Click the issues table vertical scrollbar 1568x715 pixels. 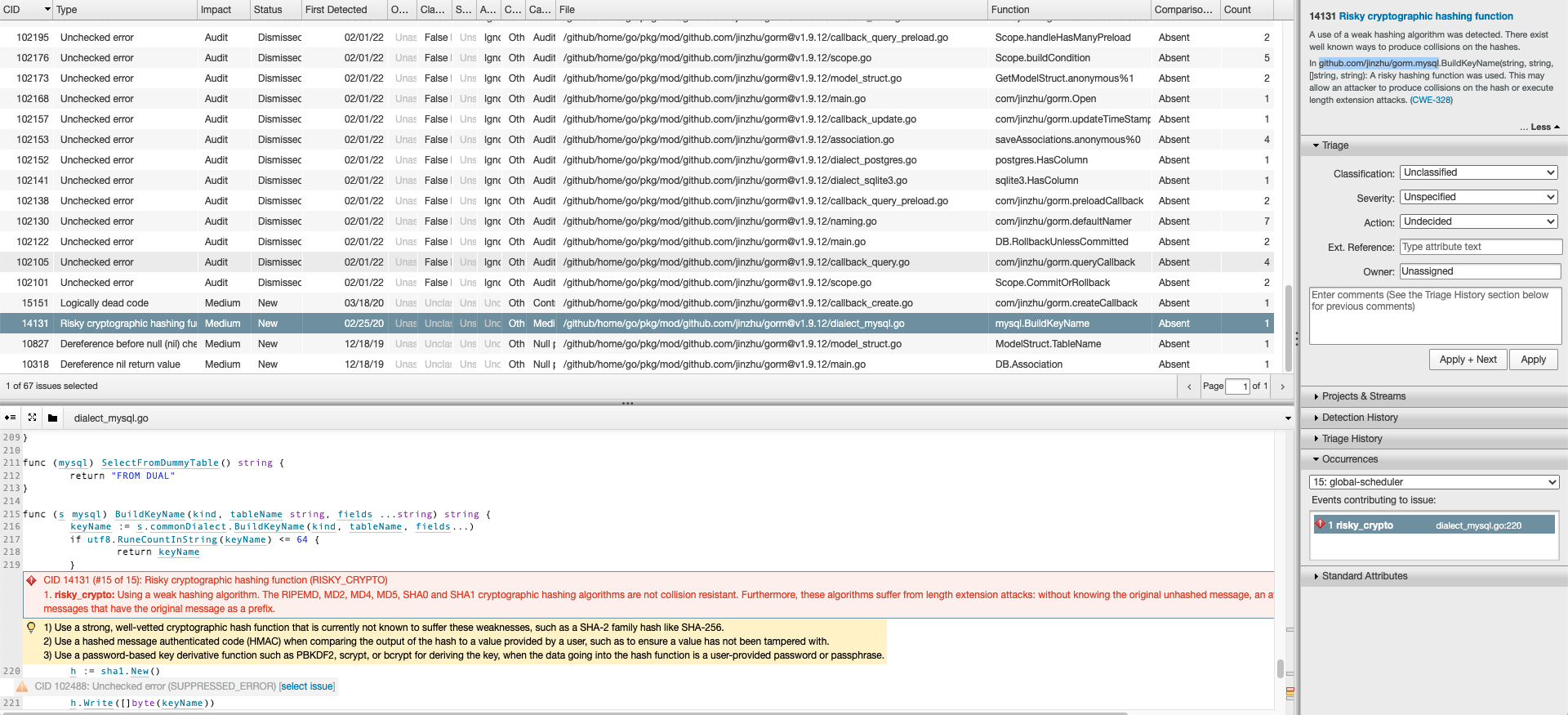click(1289, 327)
